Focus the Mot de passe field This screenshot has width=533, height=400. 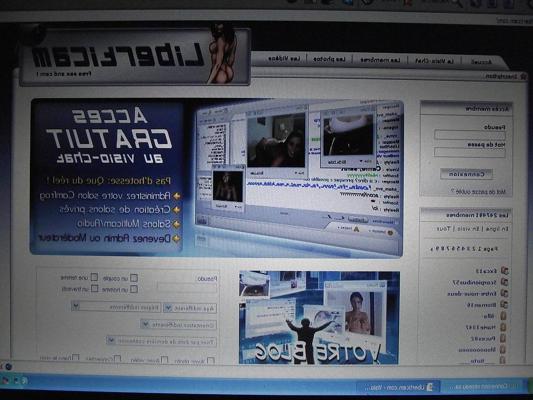469,153
